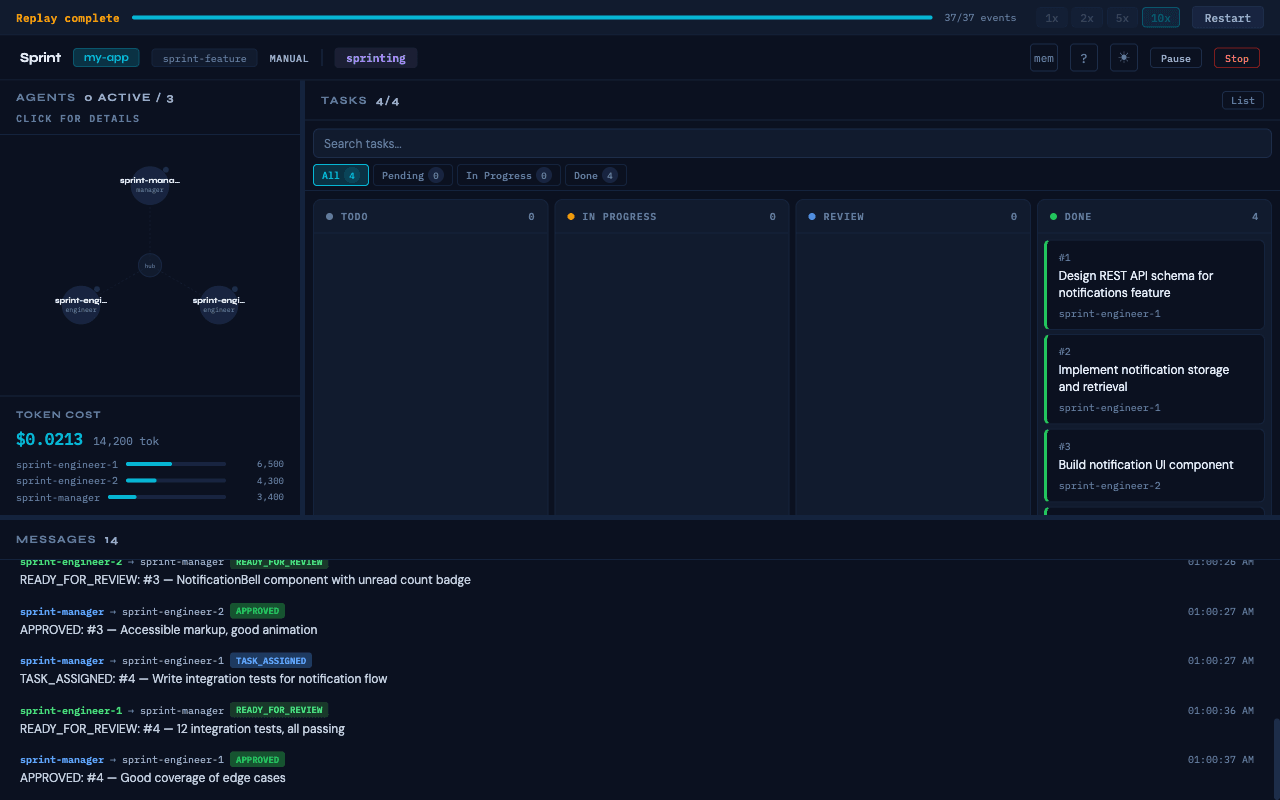Select the sprint-manager node in the agent graph

[x=150, y=185]
